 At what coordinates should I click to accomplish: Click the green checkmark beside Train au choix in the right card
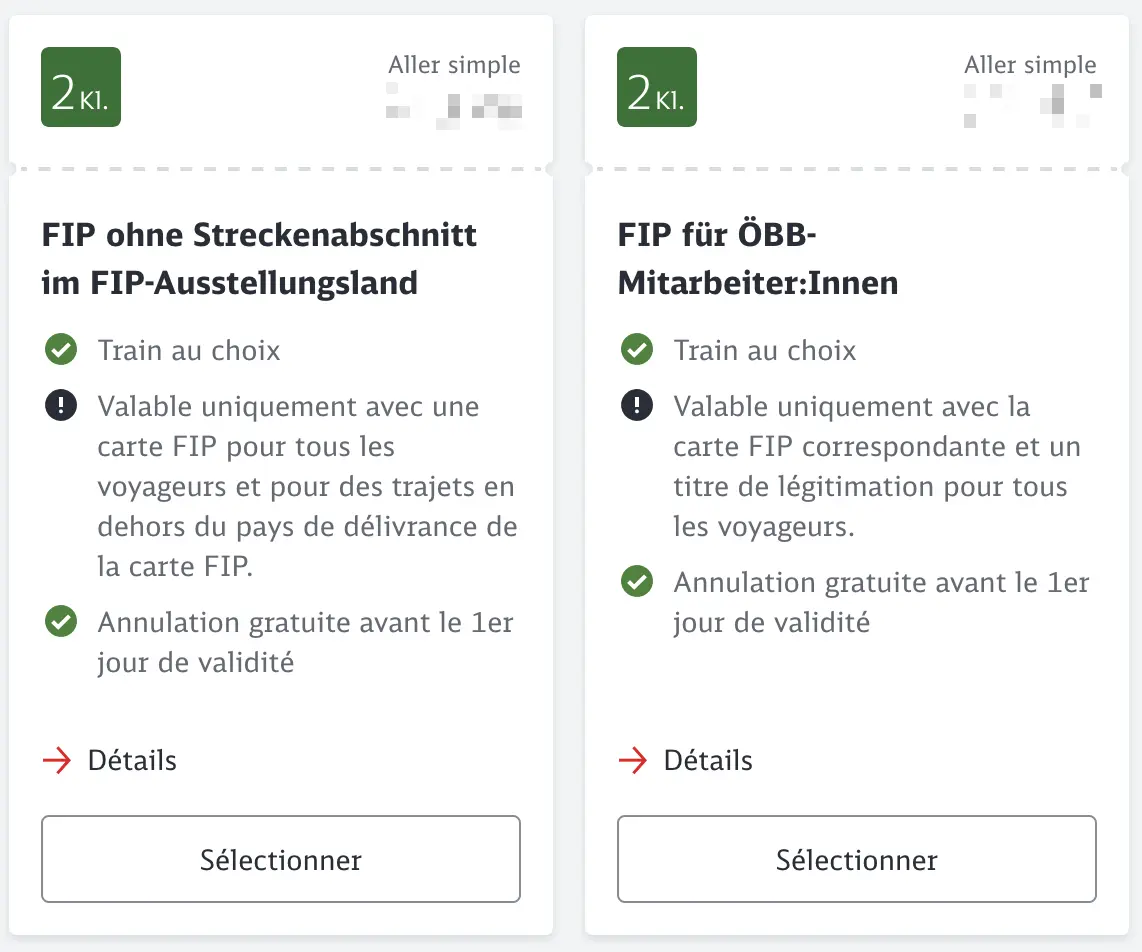(637, 351)
